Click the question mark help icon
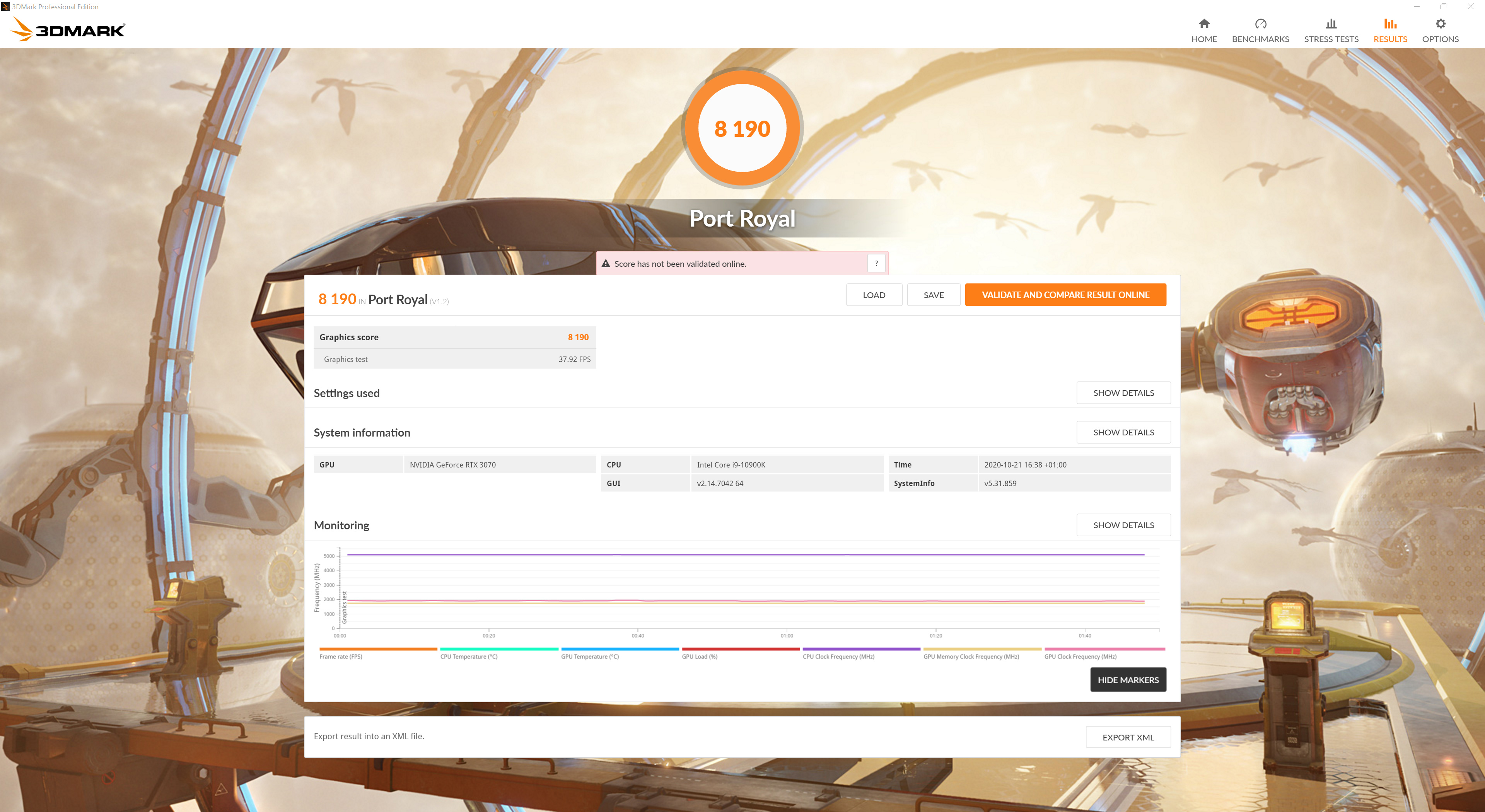1485x812 pixels. [x=876, y=263]
